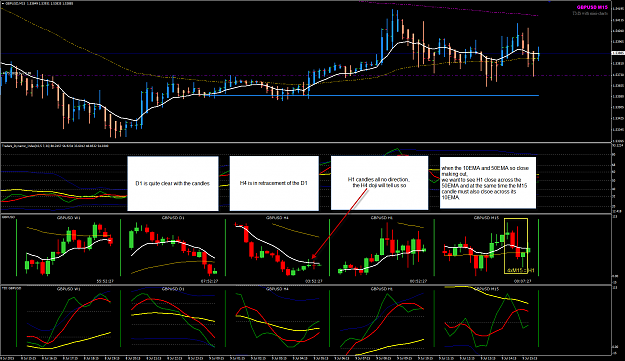Click the GBPUSD D1 label in TDI row
Image resolution: width=625 pixels, height=361 pixels.
[173, 289]
